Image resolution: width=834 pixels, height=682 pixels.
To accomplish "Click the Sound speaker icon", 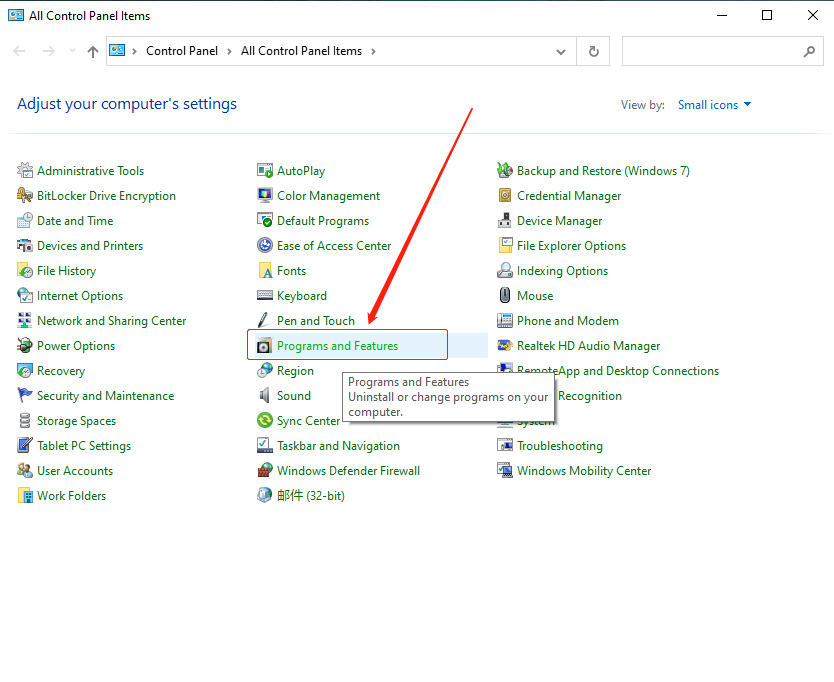I will pyautogui.click(x=264, y=395).
